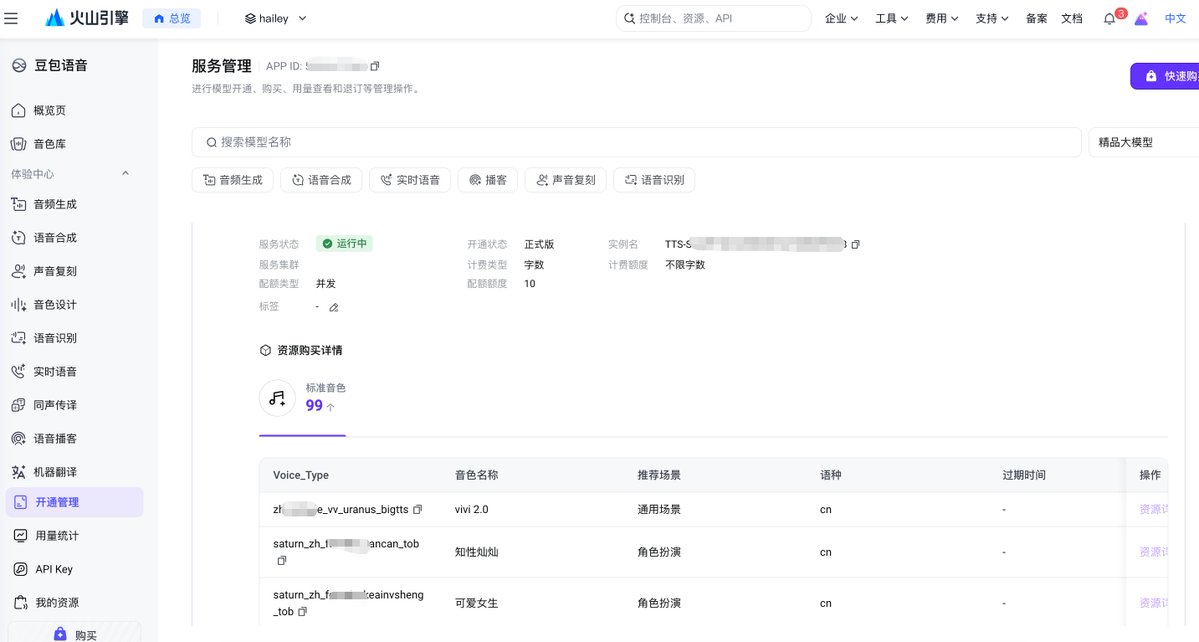Click the 快速购买 button

click(1165, 76)
